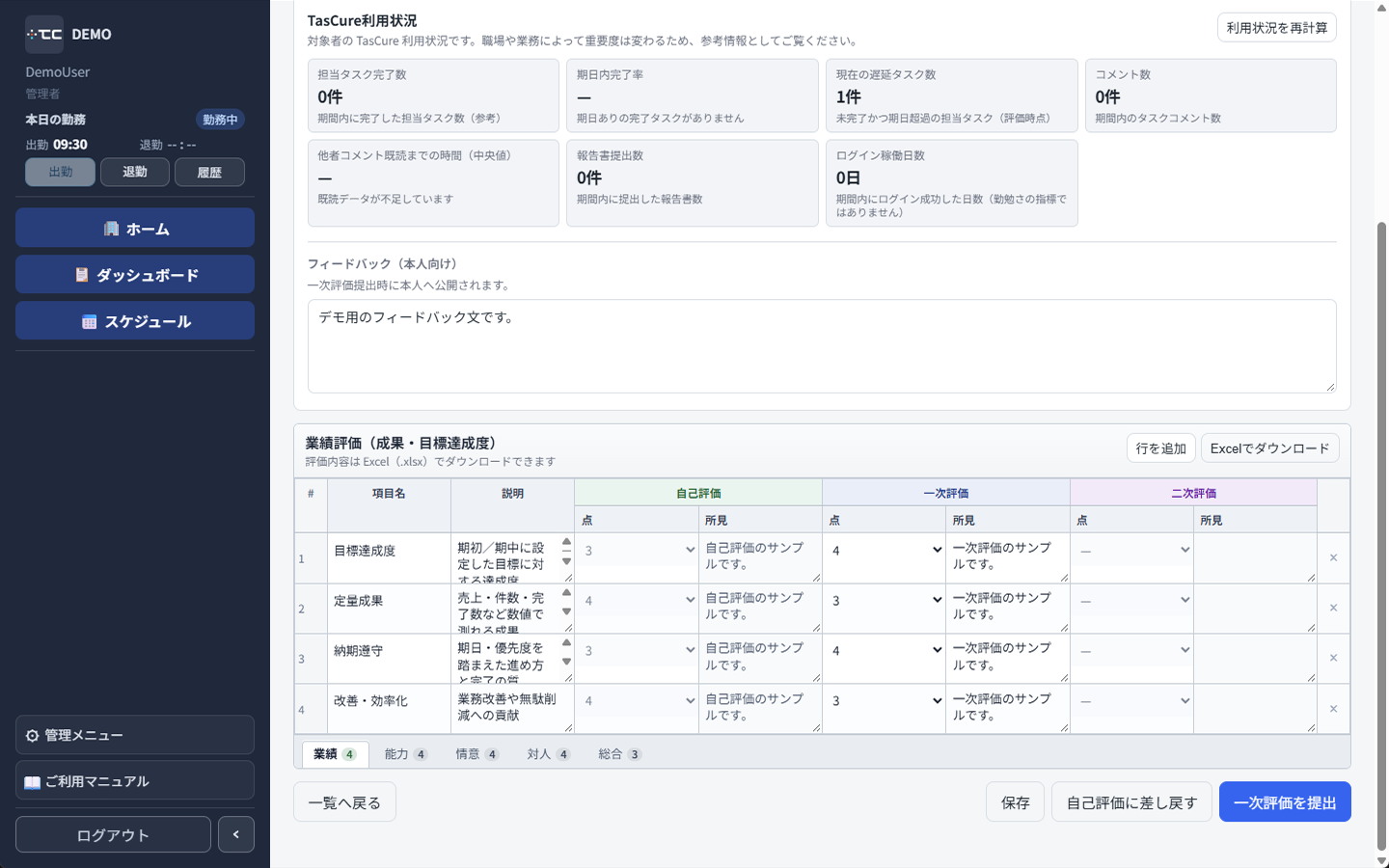1389x868 pixels.
Task: Click the 担当タスク完了数 card
Action: pos(433,95)
